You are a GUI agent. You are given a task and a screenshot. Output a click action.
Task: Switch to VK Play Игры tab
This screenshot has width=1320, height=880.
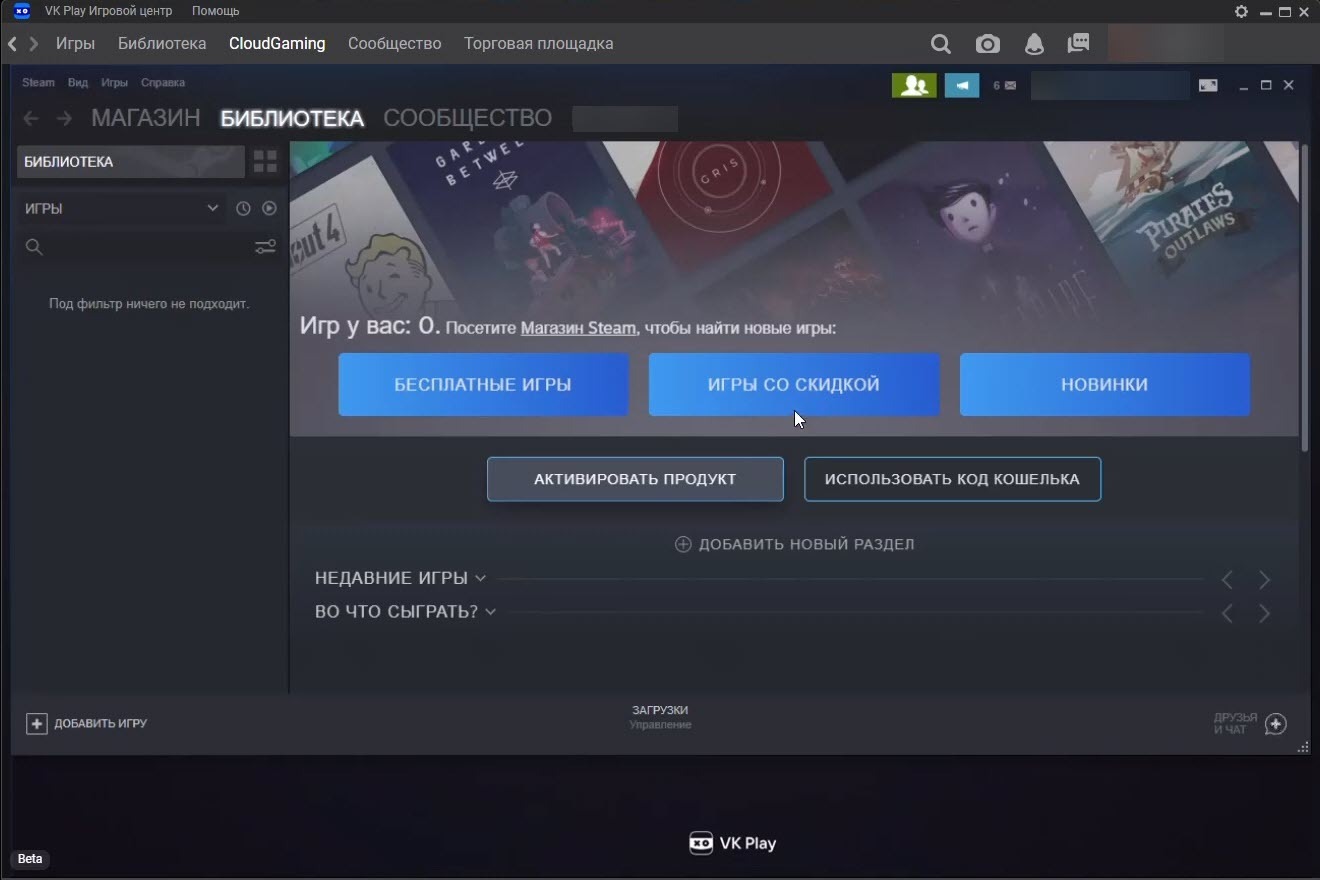point(76,44)
